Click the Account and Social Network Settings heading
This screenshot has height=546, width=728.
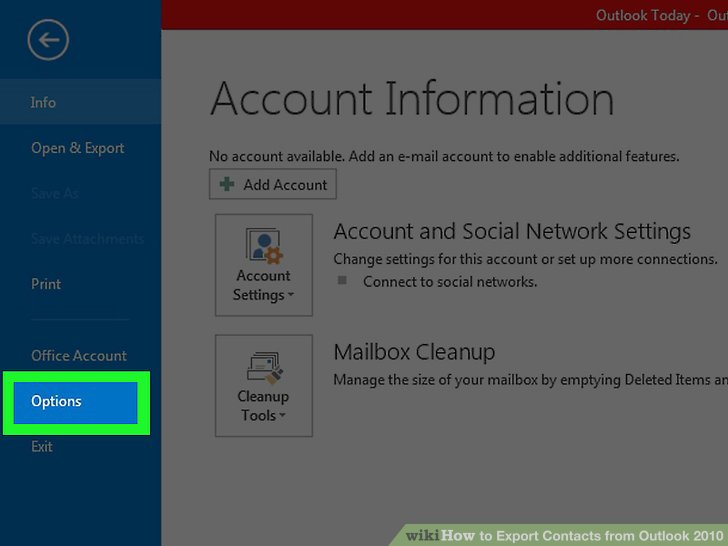coord(512,231)
